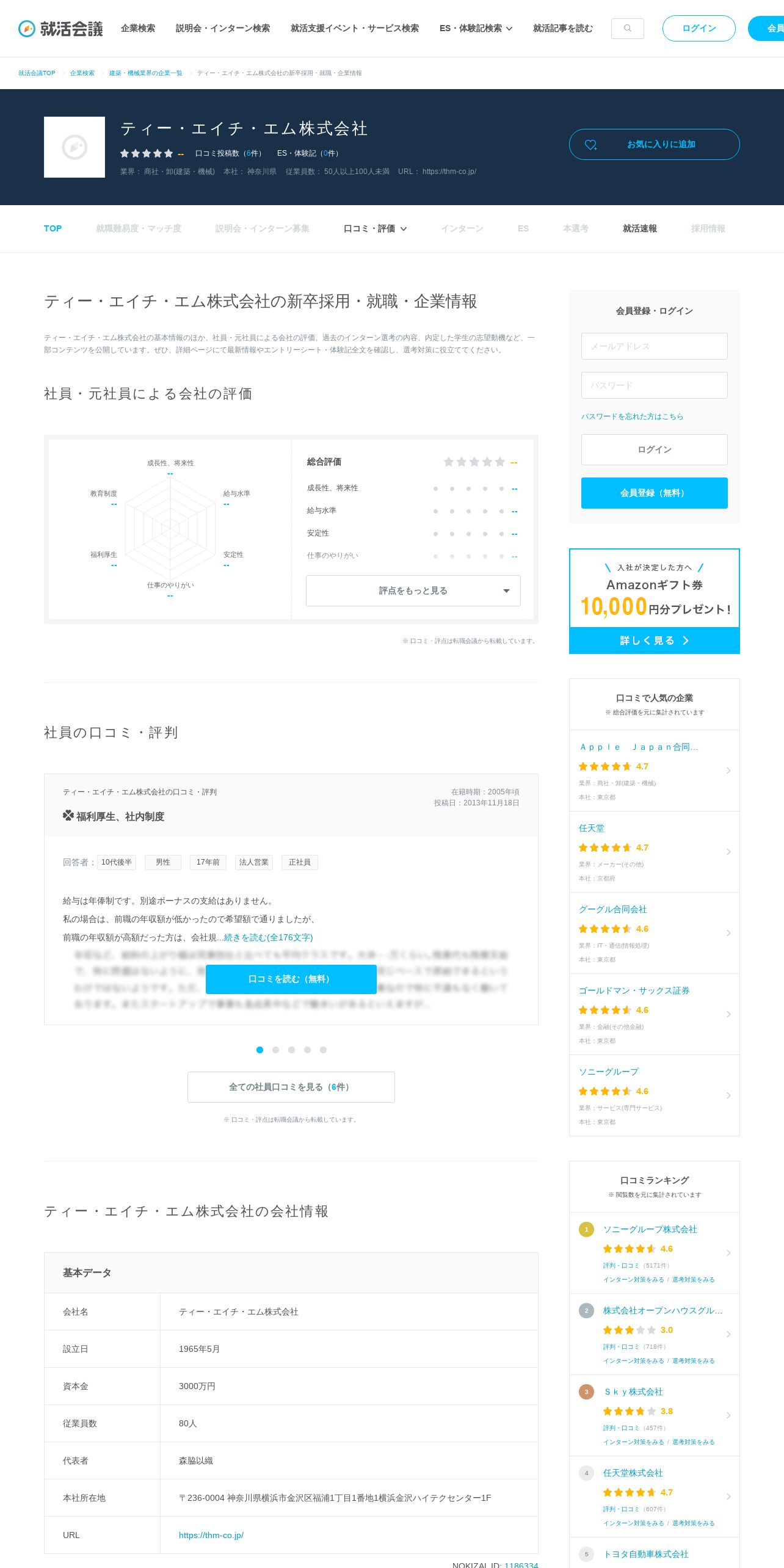The width and height of the screenshot is (784, 1568).
Task: Click 選考対策をみる under Sky株式会社
Action: pyautogui.click(x=694, y=1442)
